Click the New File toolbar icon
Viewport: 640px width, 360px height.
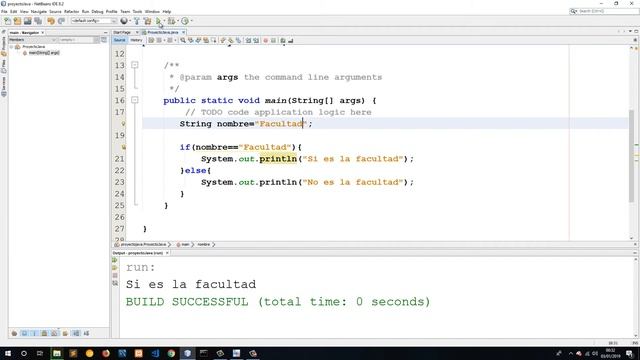[7, 21]
